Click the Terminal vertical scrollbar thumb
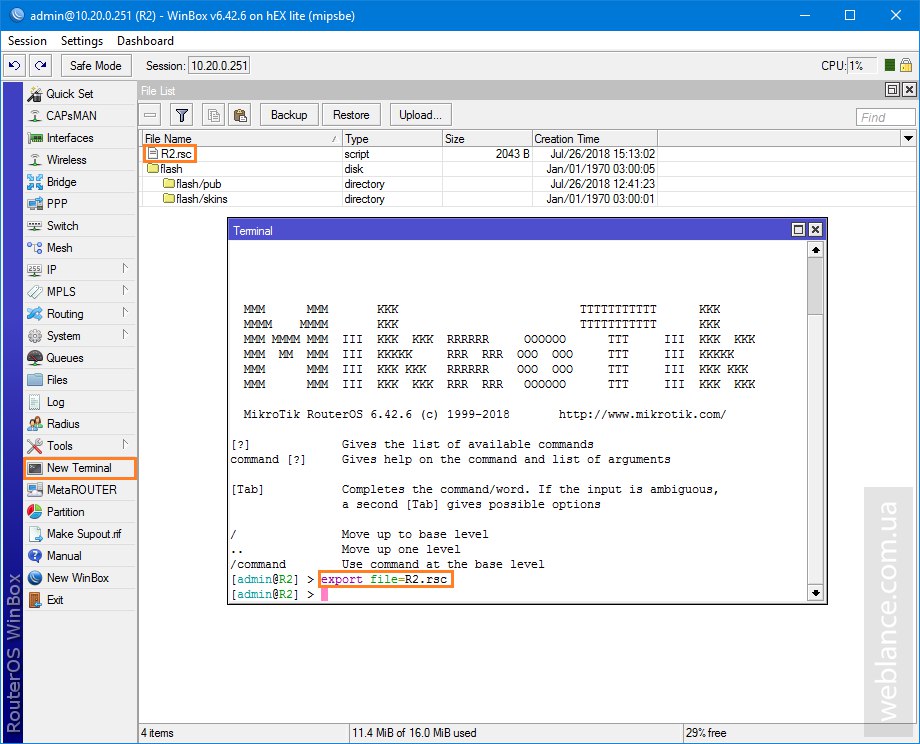 [816, 286]
